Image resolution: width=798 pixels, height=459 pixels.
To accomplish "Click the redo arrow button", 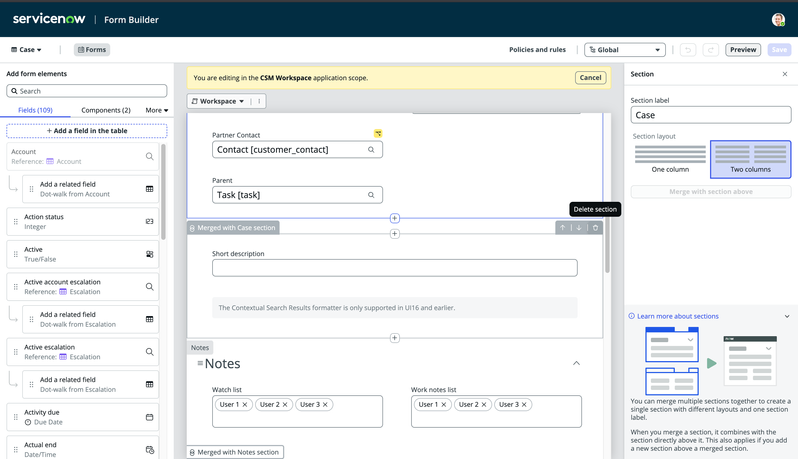I will click(710, 50).
